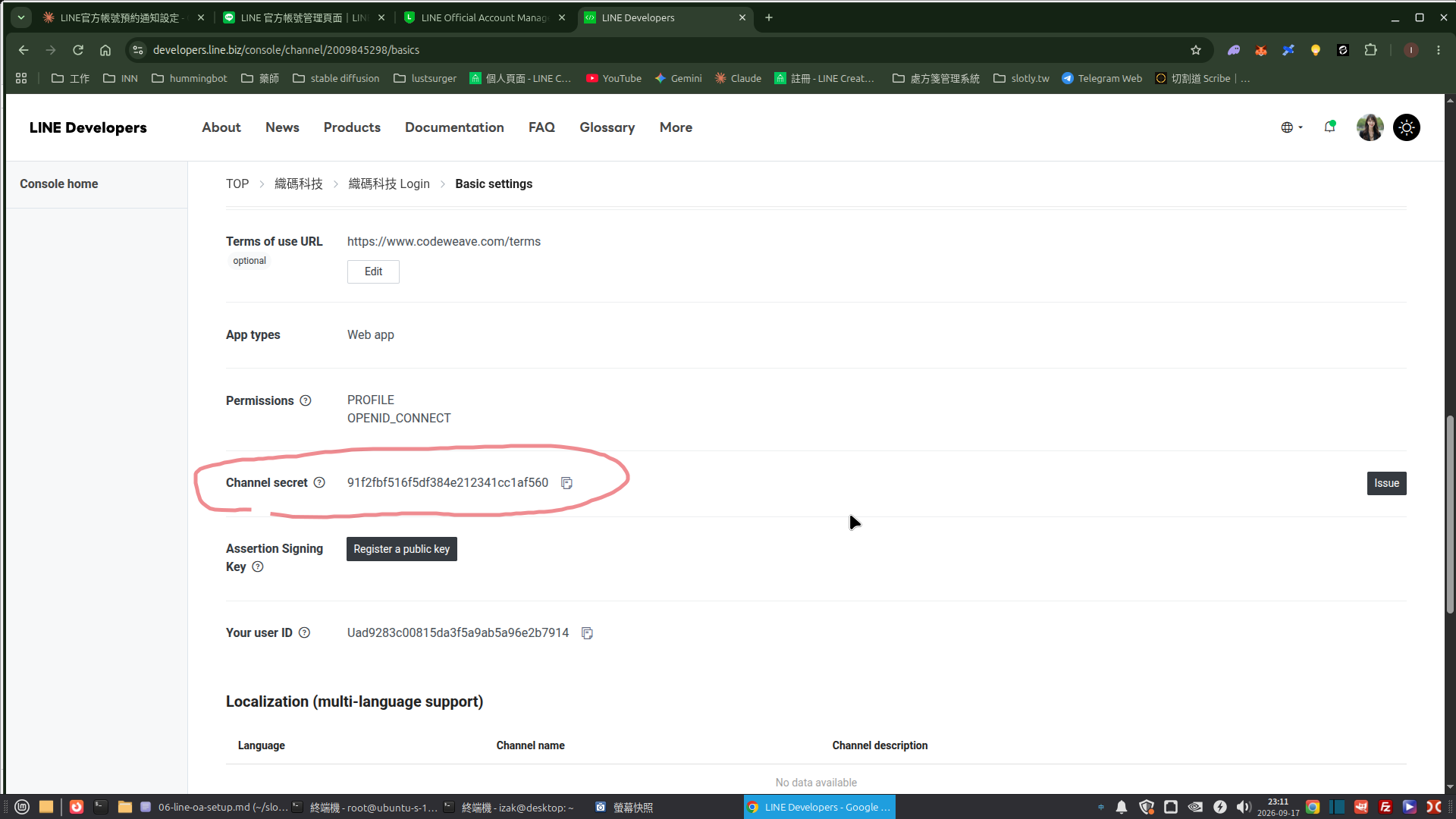
Task: Go back to previous page
Action: pos(24,50)
